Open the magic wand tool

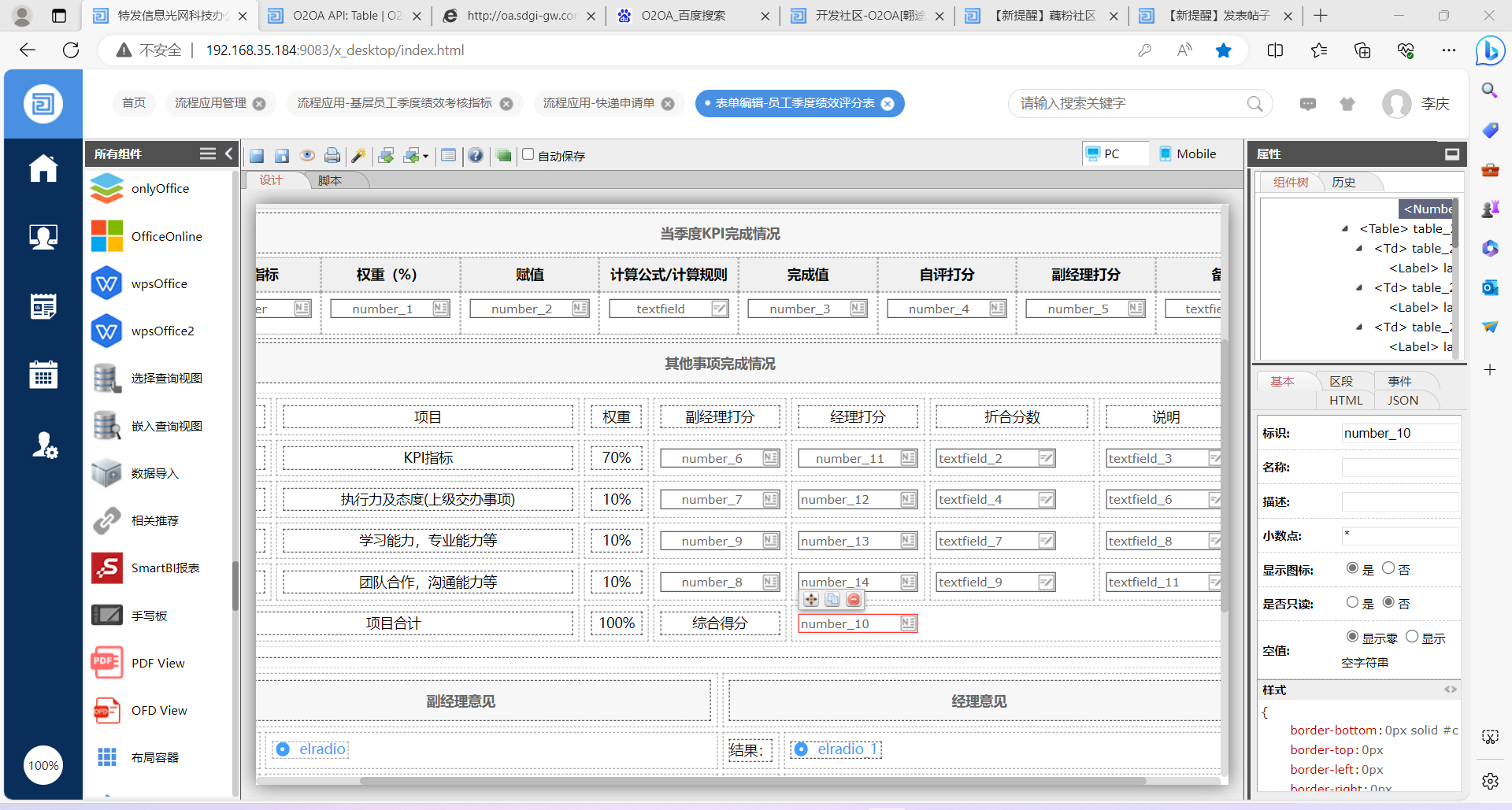358,156
